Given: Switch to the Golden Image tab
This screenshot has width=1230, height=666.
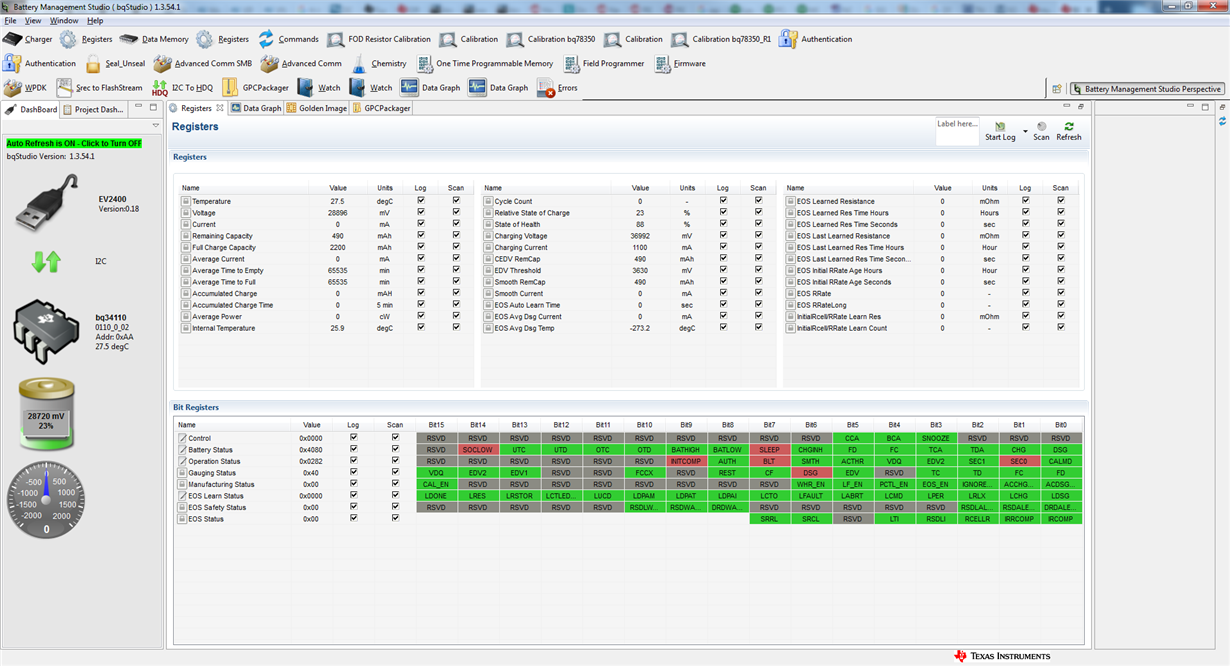Looking at the screenshot, I should (316, 108).
